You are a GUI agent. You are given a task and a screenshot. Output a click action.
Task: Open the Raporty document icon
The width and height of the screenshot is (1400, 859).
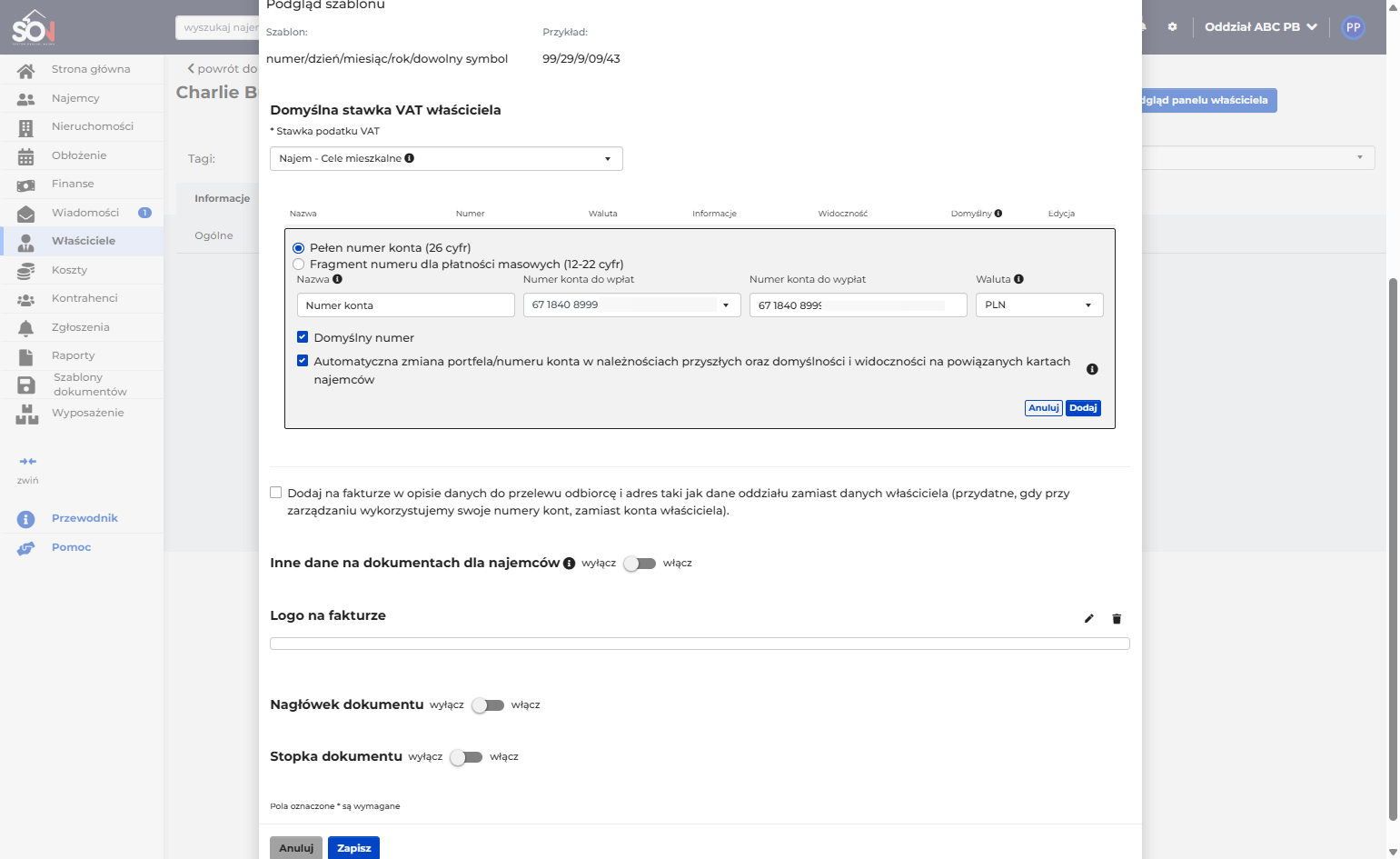(x=25, y=356)
